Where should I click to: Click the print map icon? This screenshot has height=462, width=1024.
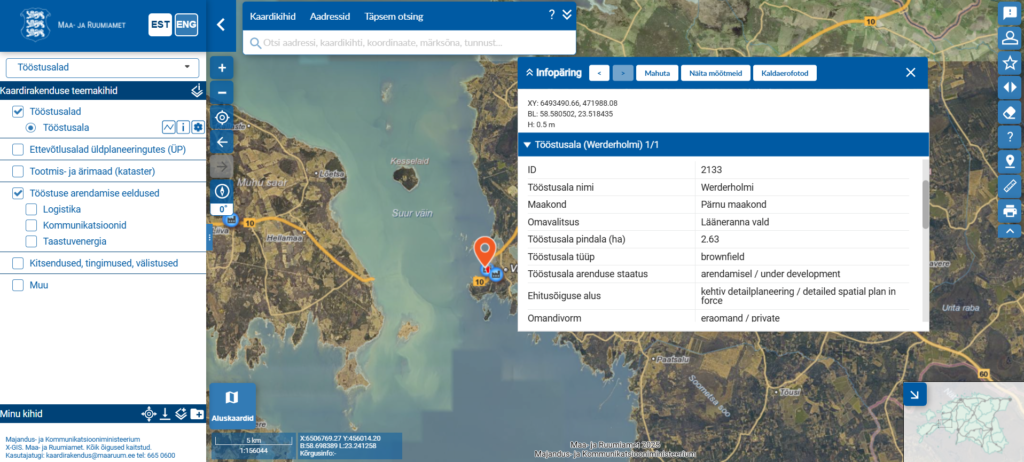1010,211
